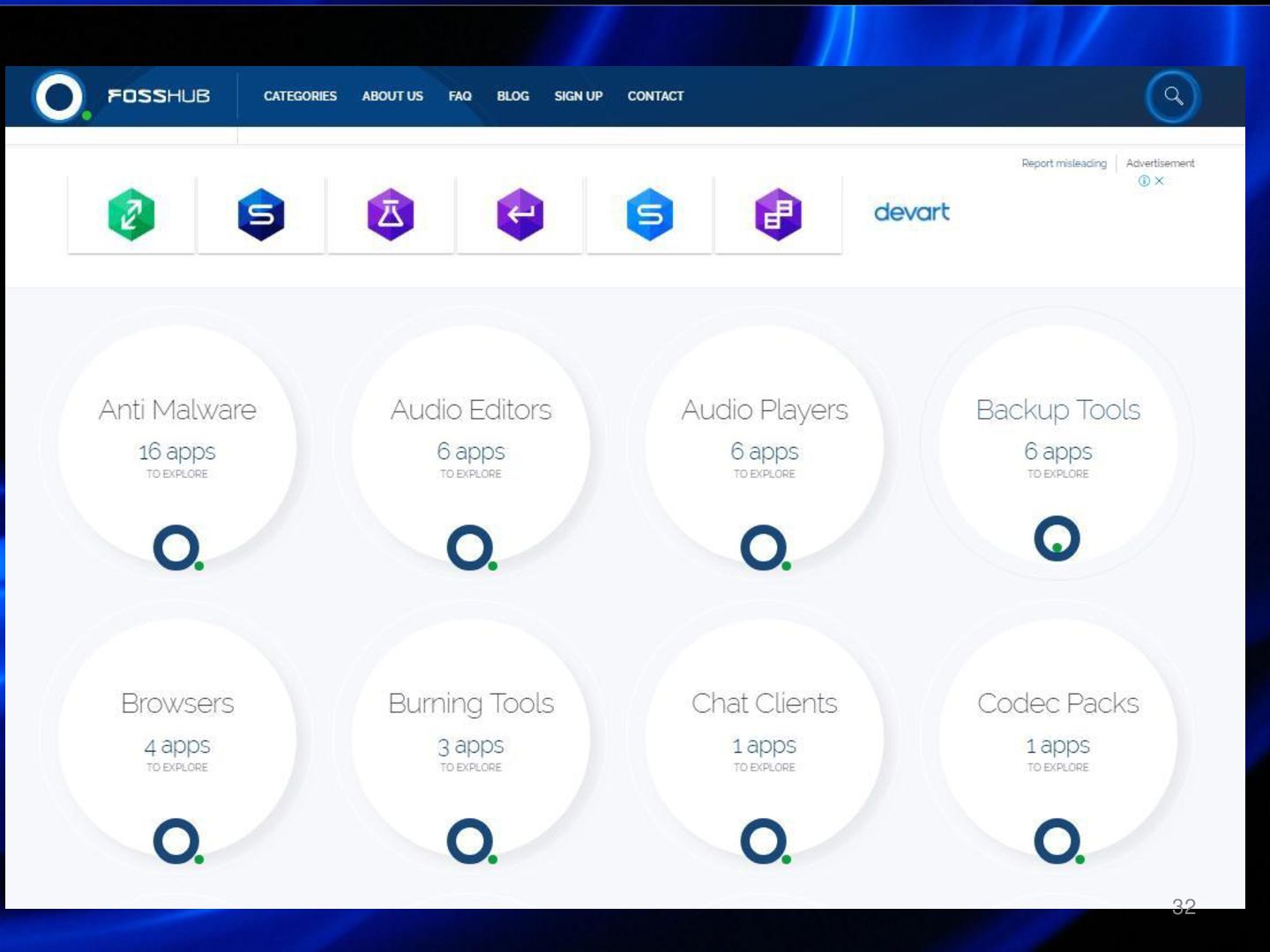
Task: Click the devart advertiser logo
Action: (x=912, y=212)
